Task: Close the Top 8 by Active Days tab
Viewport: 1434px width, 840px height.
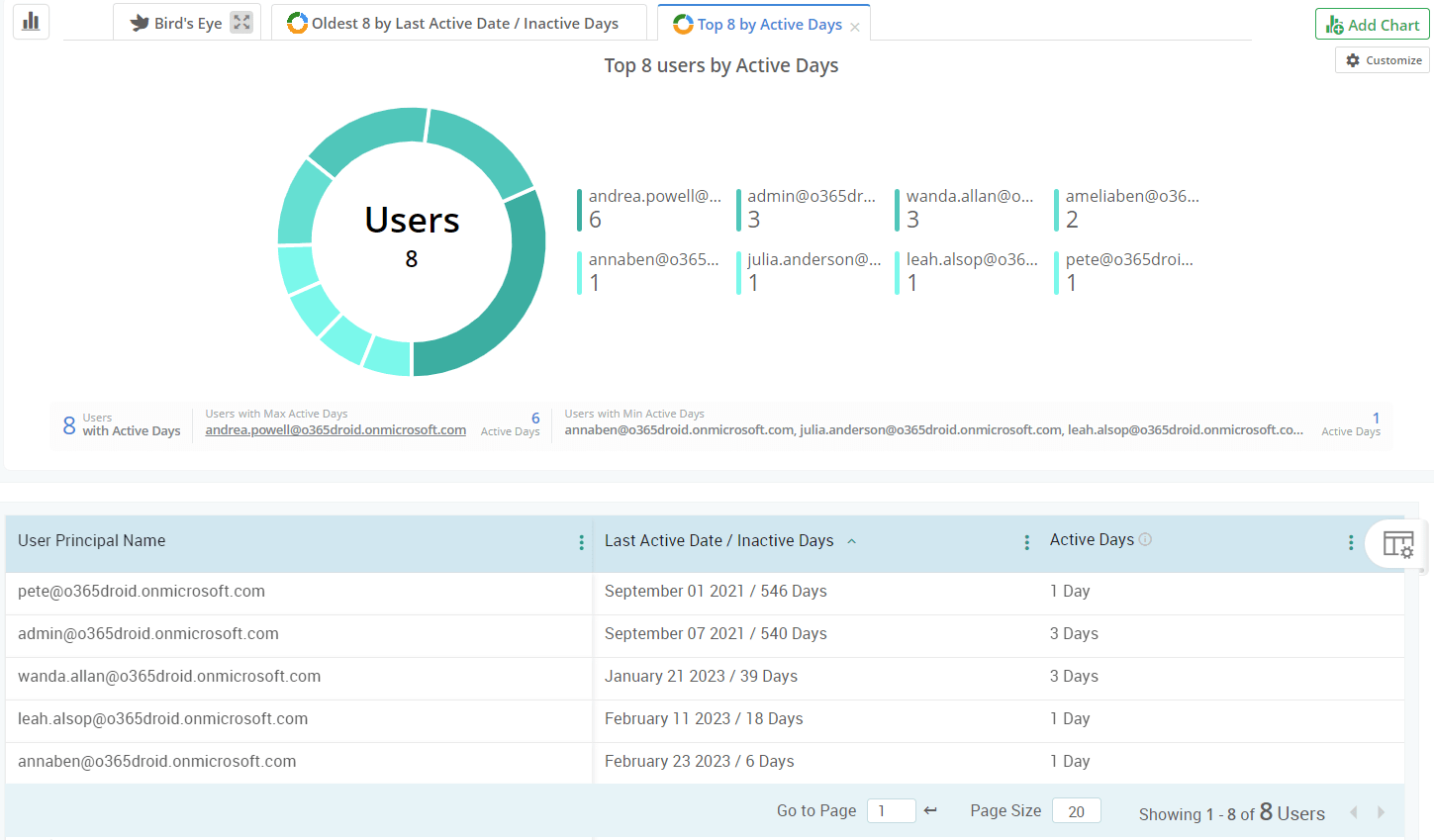Action: 855,28
